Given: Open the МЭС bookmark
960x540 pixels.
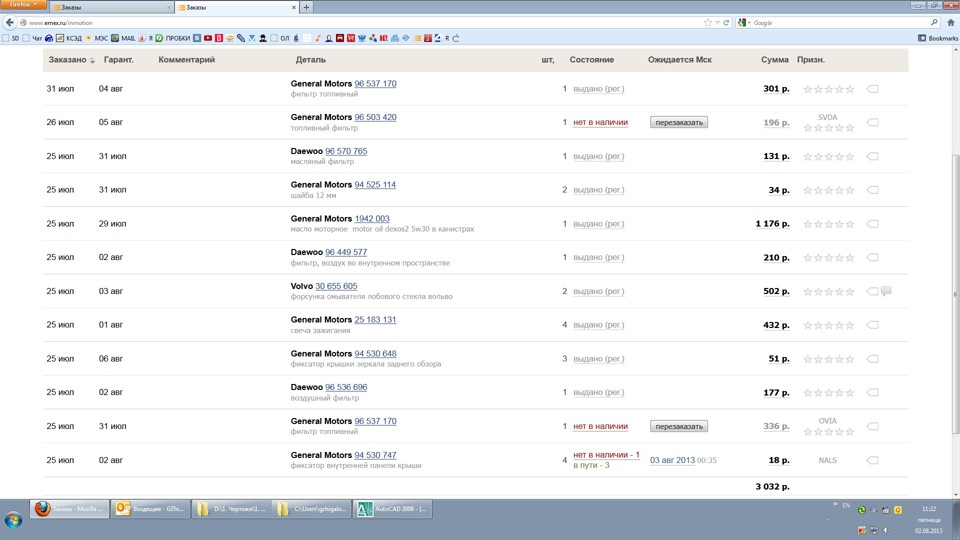Looking at the screenshot, I should click(x=96, y=38).
